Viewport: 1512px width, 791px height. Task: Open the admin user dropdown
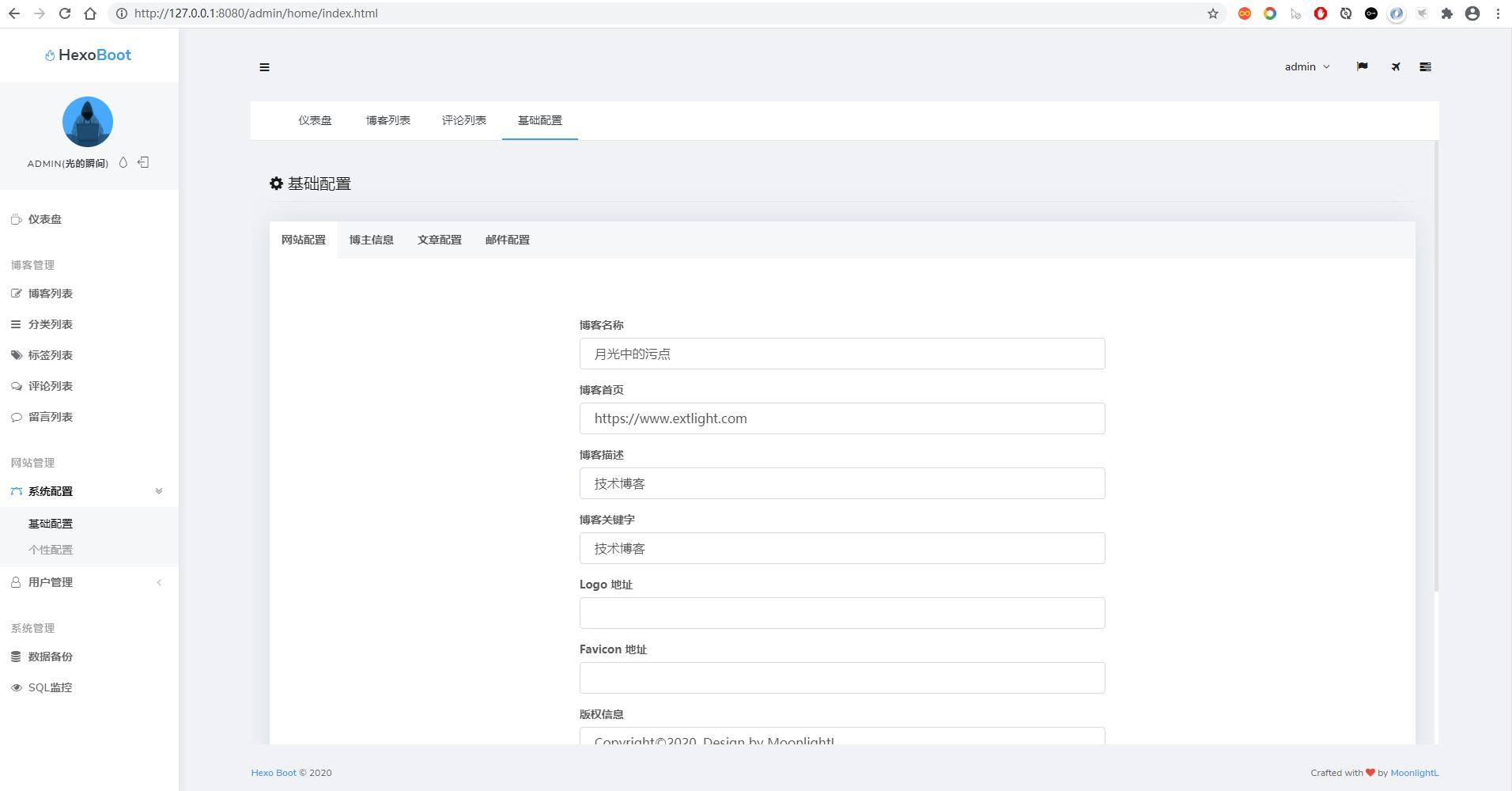click(1306, 66)
